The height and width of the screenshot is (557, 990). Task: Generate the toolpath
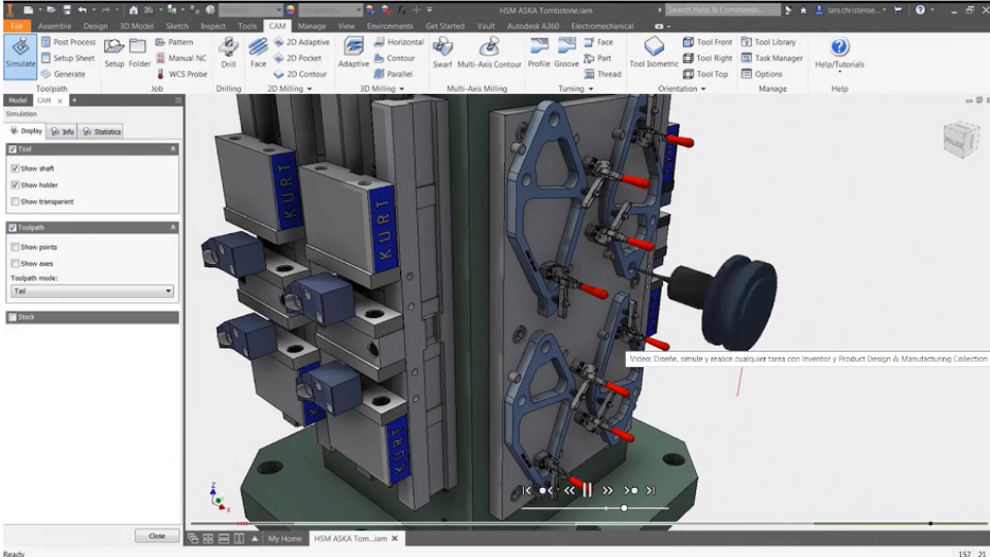point(63,74)
